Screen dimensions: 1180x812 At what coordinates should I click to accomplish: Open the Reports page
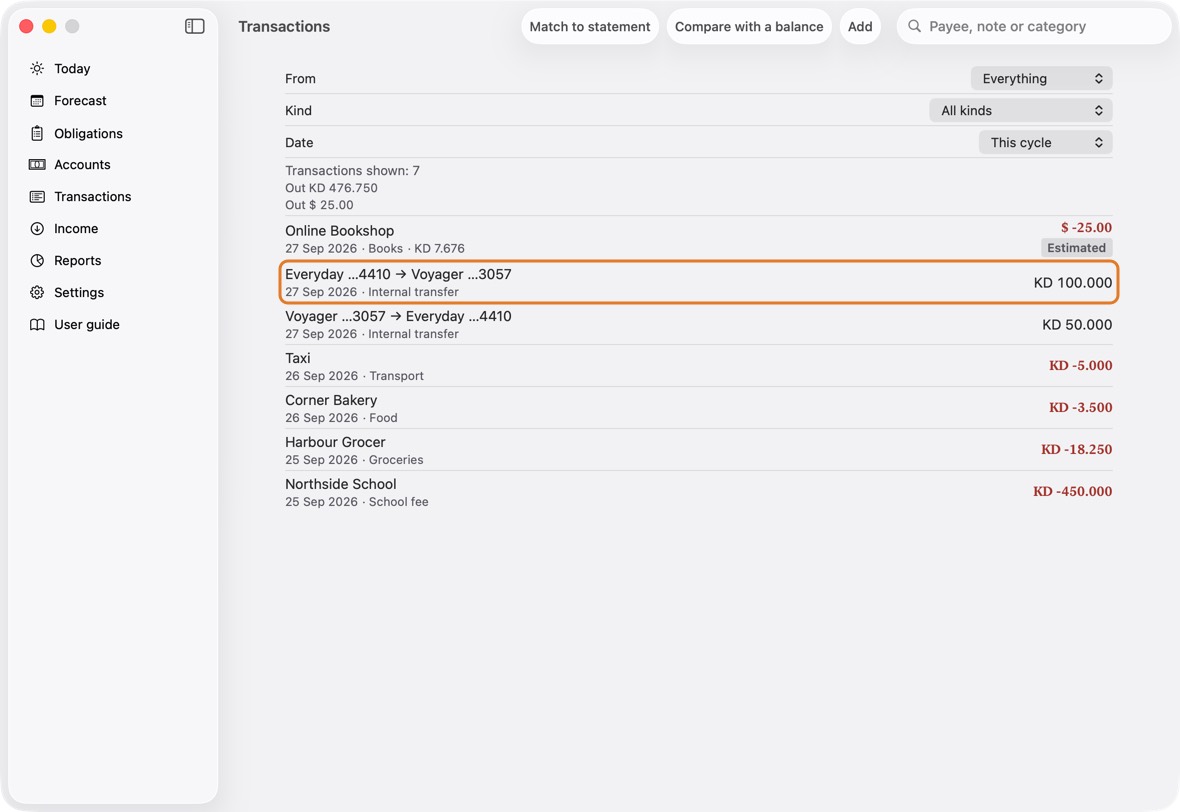78,260
